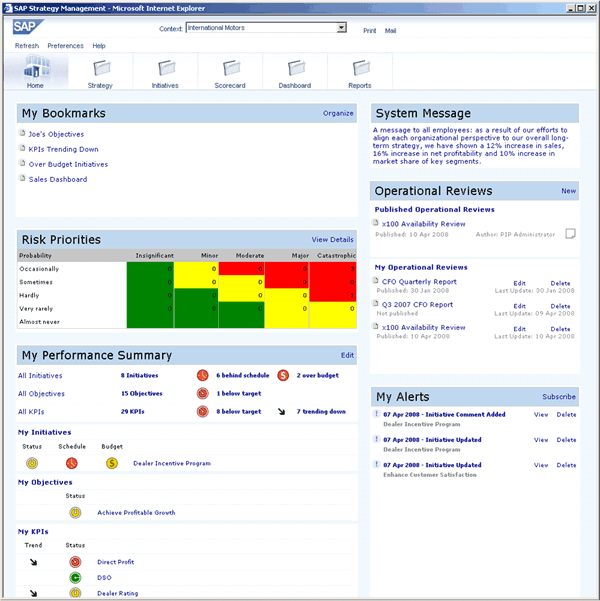Open the Preferences menu item
The height and width of the screenshot is (601, 600).
pos(66,46)
